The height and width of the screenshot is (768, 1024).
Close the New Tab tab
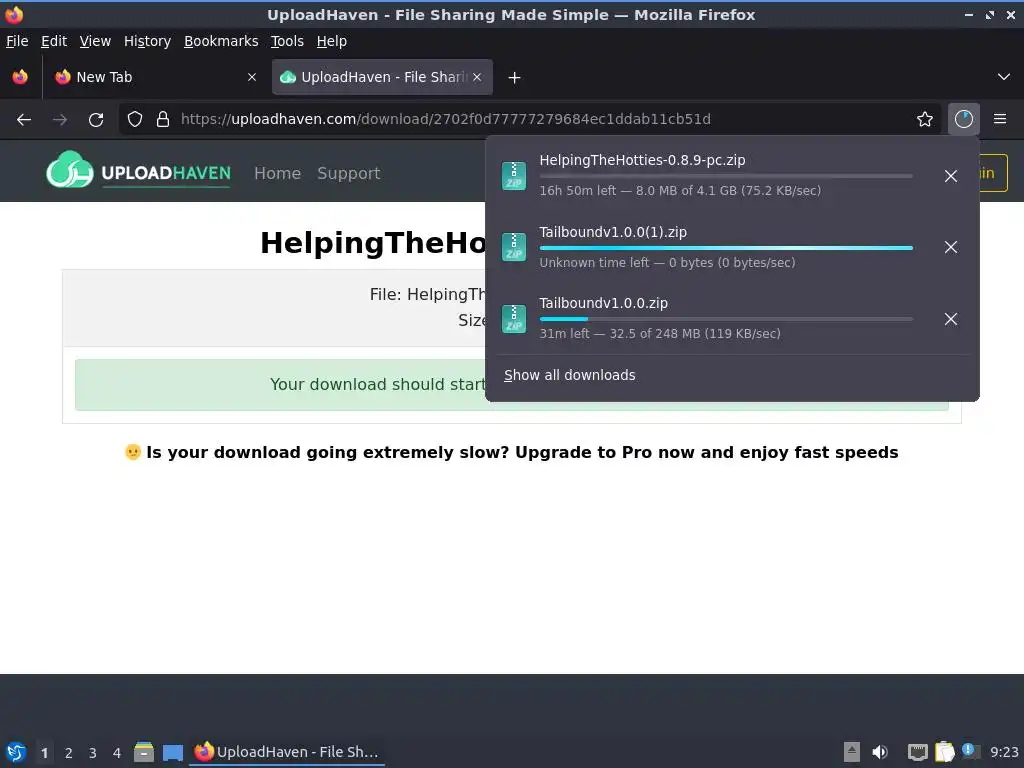point(251,77)
